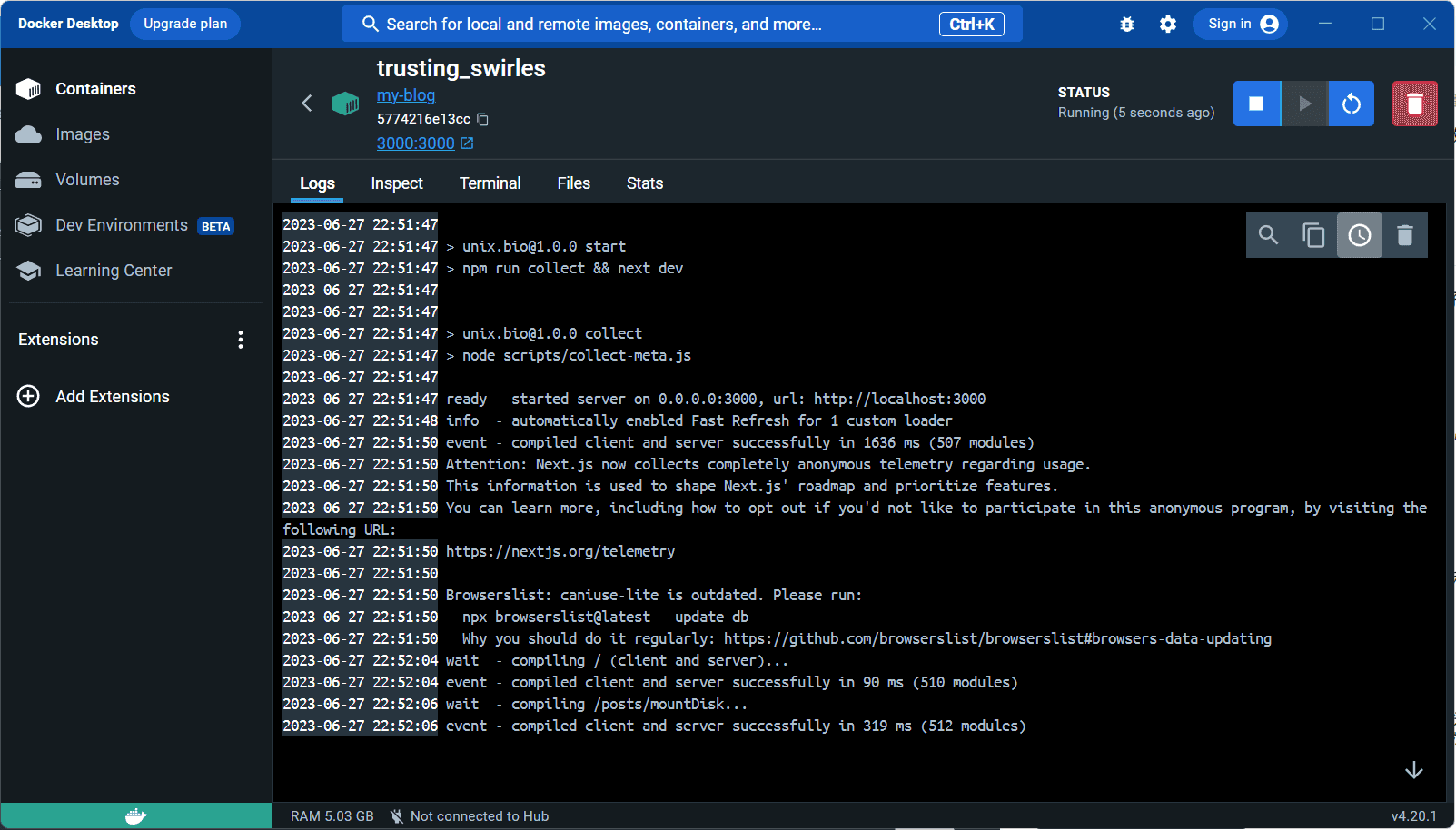Click the https://nextjs.org/telemetry log line
The image size is (1456, 830).
560,551
